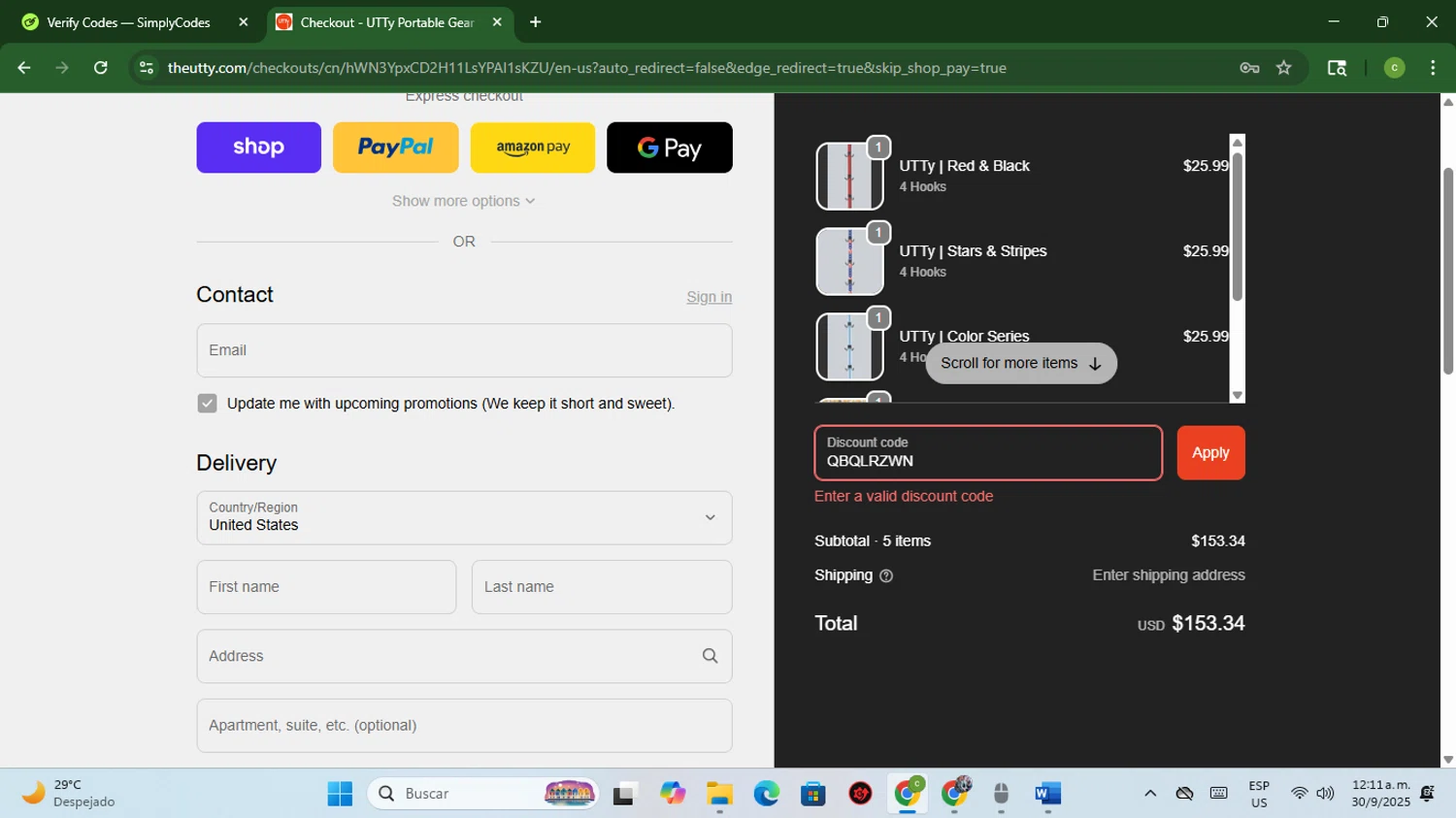Click the total $153.34 amount

1208,623
